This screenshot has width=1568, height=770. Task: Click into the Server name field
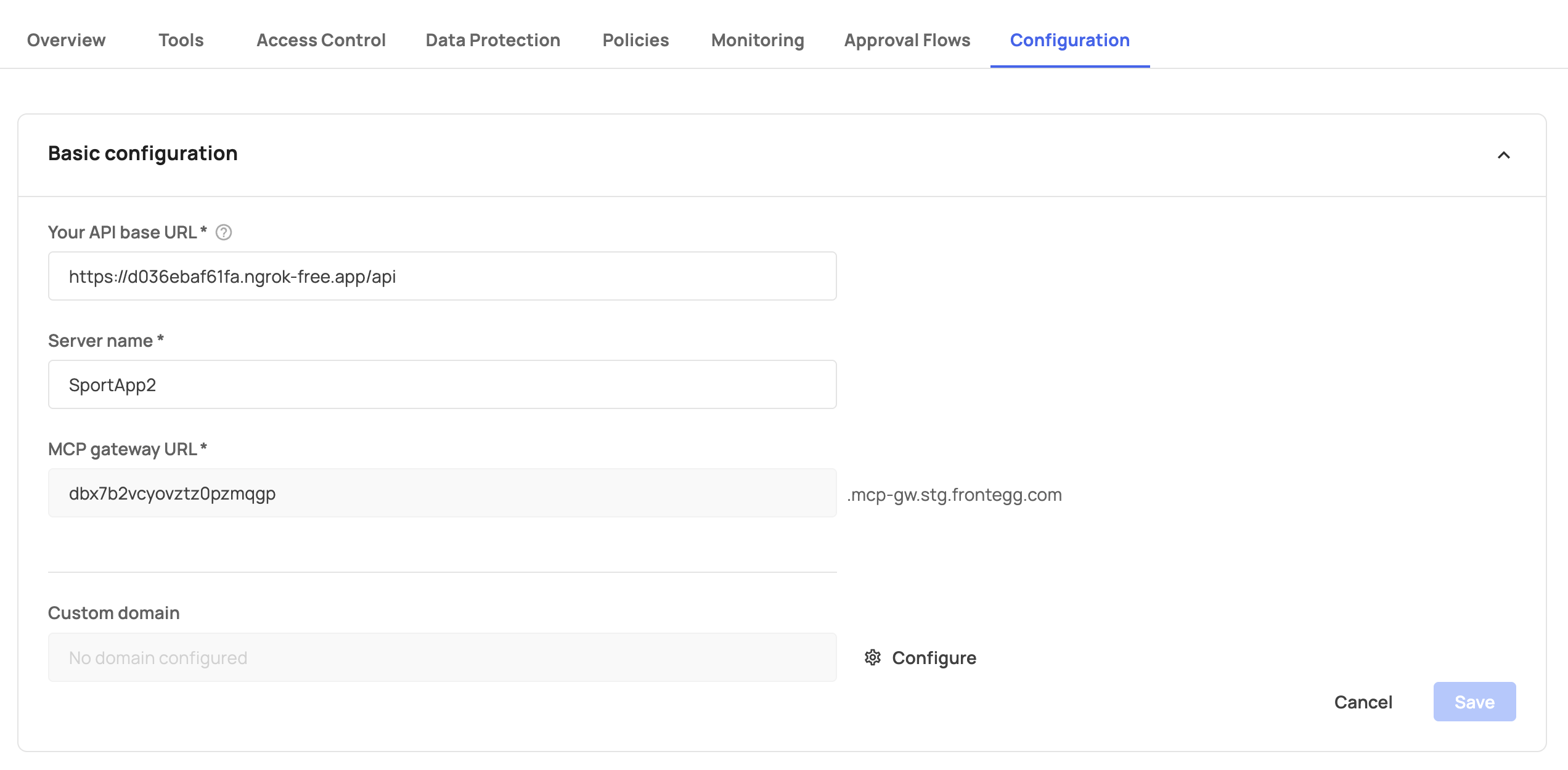tap(442, 384)
